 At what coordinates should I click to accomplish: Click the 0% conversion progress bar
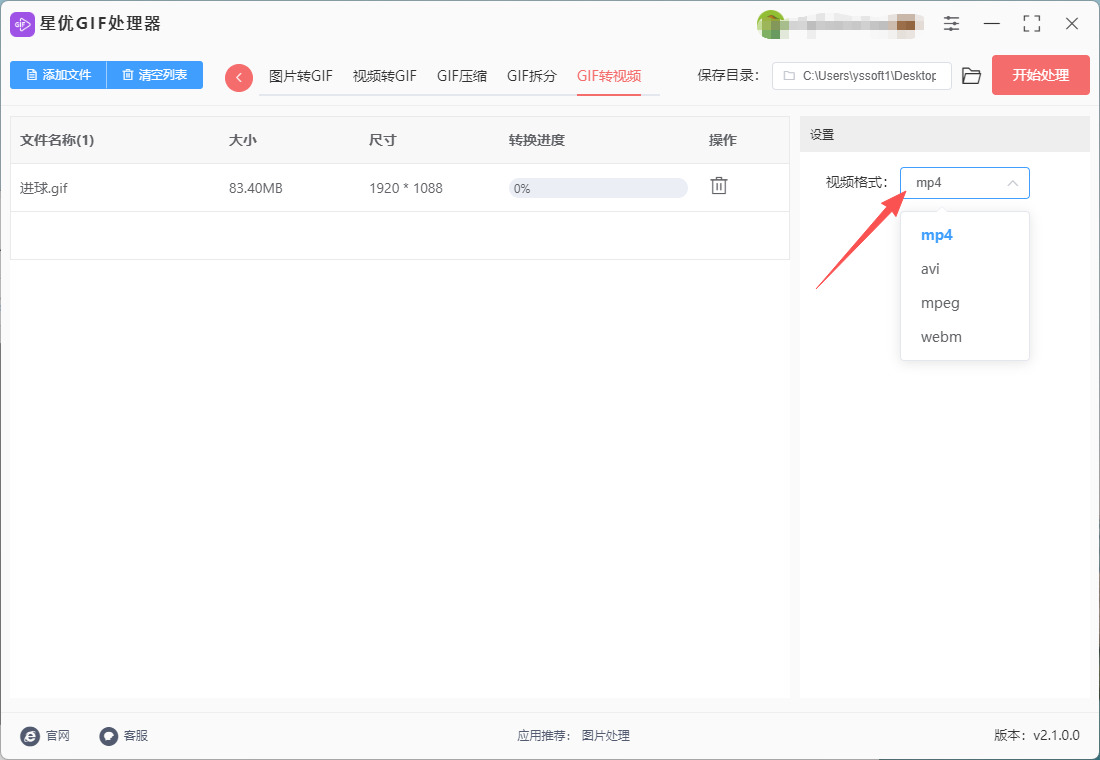coord(598,188)
